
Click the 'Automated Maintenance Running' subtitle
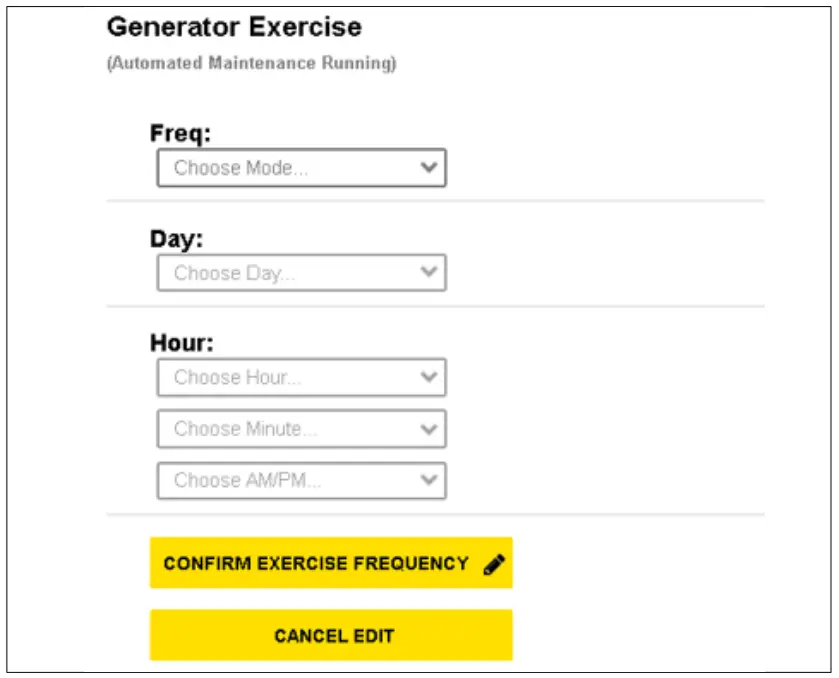click(x=251, y=64)
